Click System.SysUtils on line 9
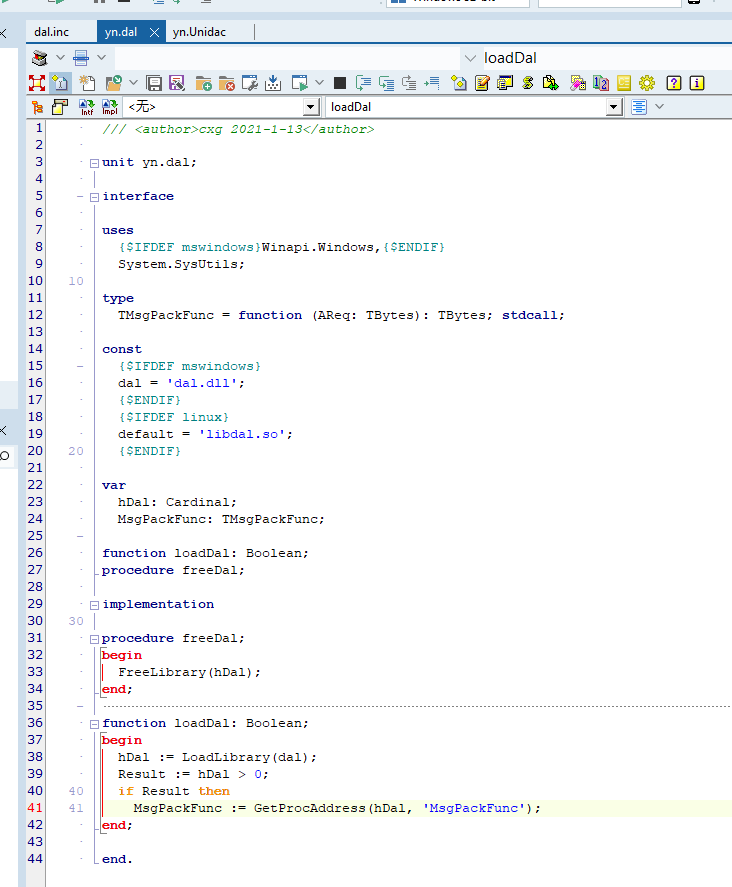This screenshot has height=887, width=732. tap(181, 264)
